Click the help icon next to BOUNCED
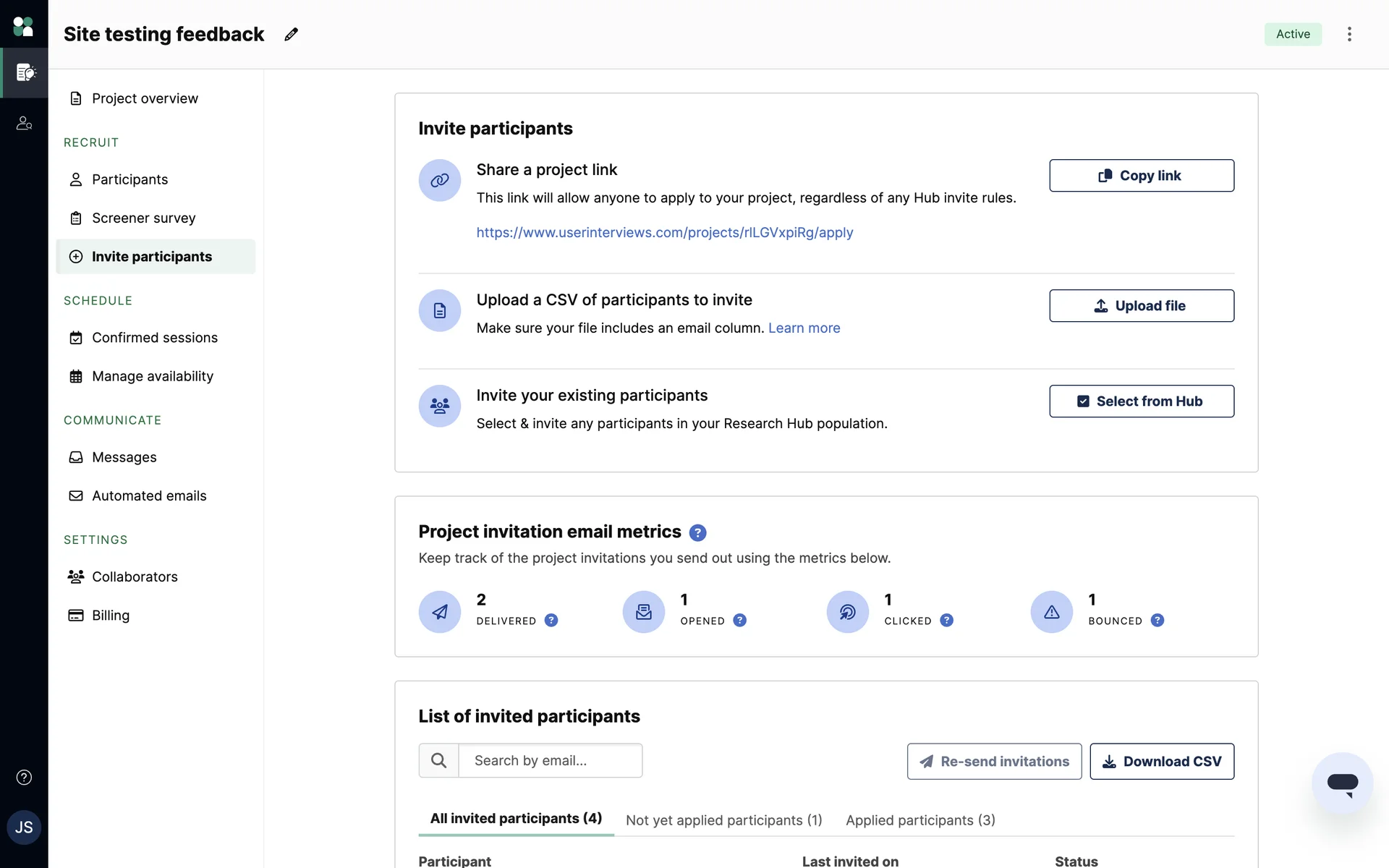This screenshot has height=868, width=1389. [x=1157, y=621]
